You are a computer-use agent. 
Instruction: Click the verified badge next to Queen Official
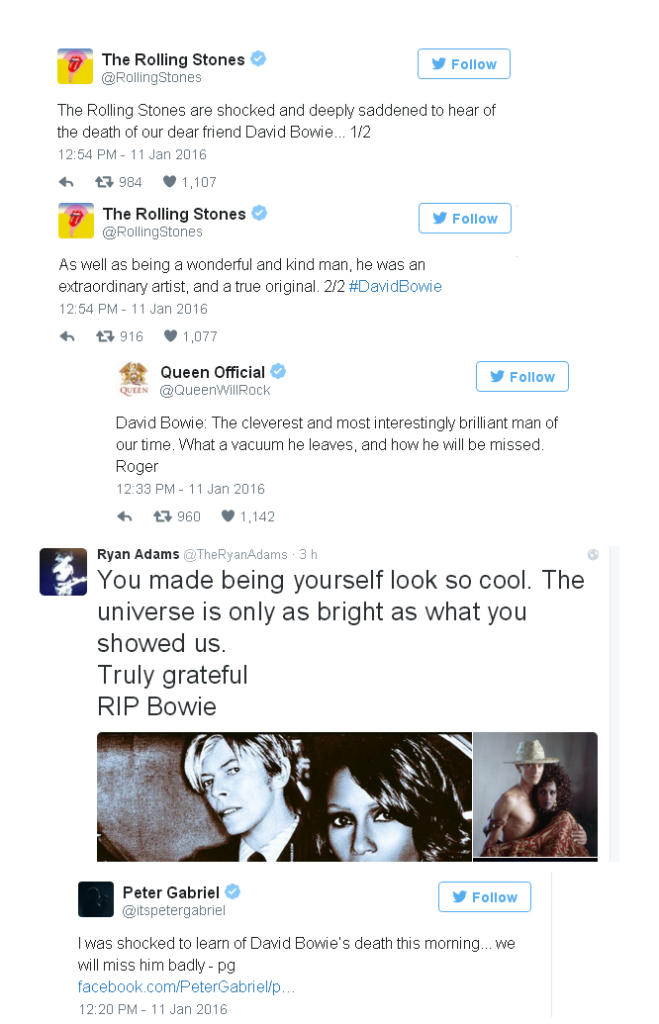[x=277, y=371]
